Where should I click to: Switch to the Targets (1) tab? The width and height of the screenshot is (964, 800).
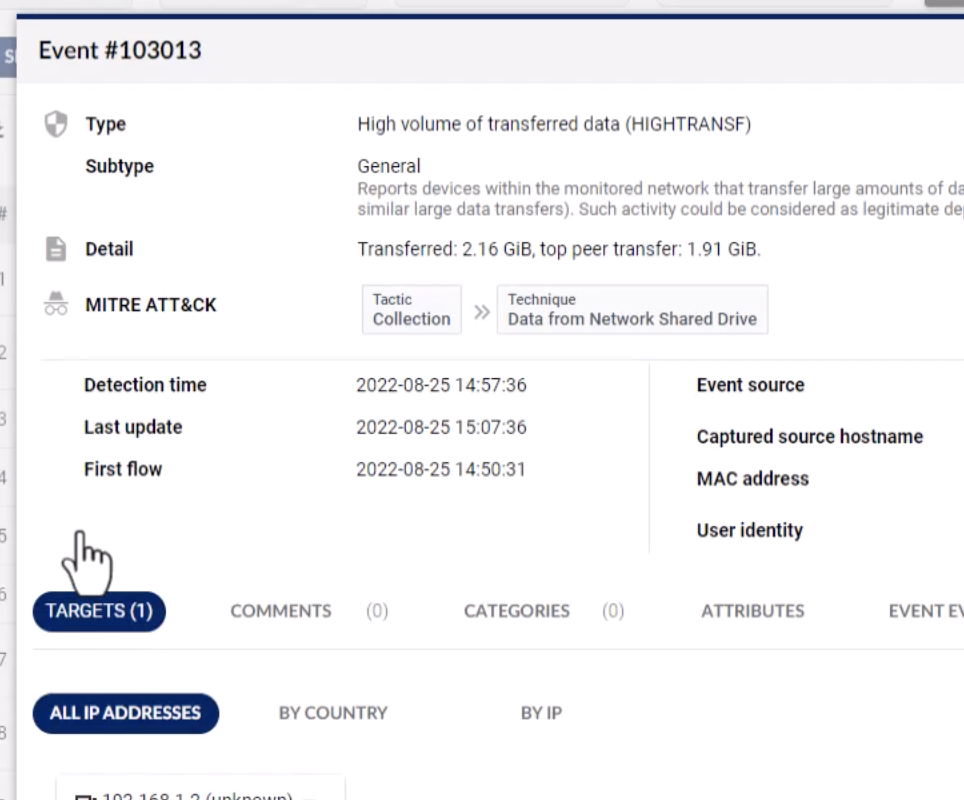[x=99, y=611]
